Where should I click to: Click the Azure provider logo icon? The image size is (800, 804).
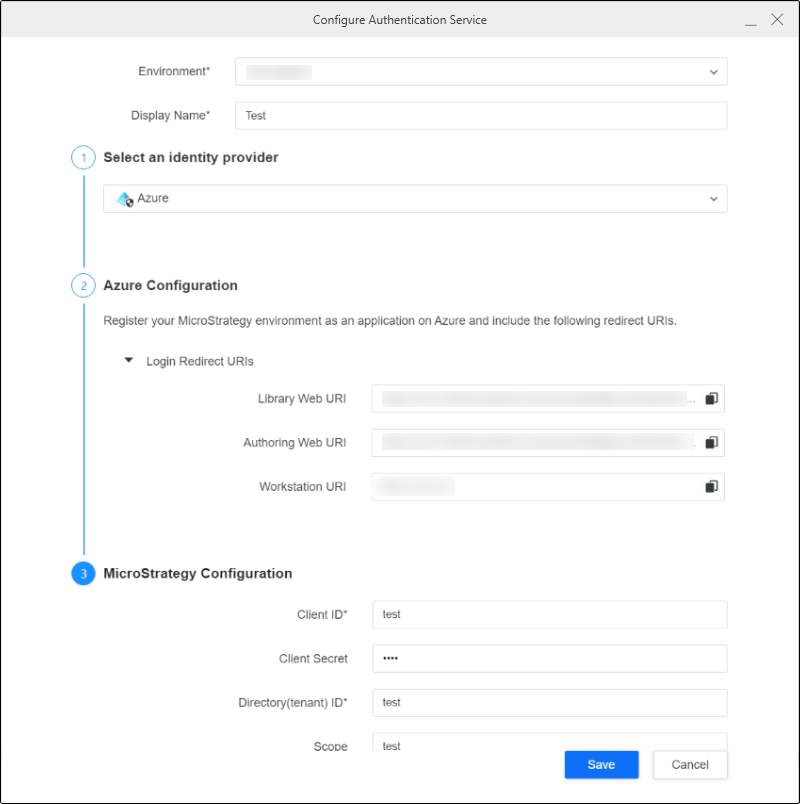[x=125, y=199]
